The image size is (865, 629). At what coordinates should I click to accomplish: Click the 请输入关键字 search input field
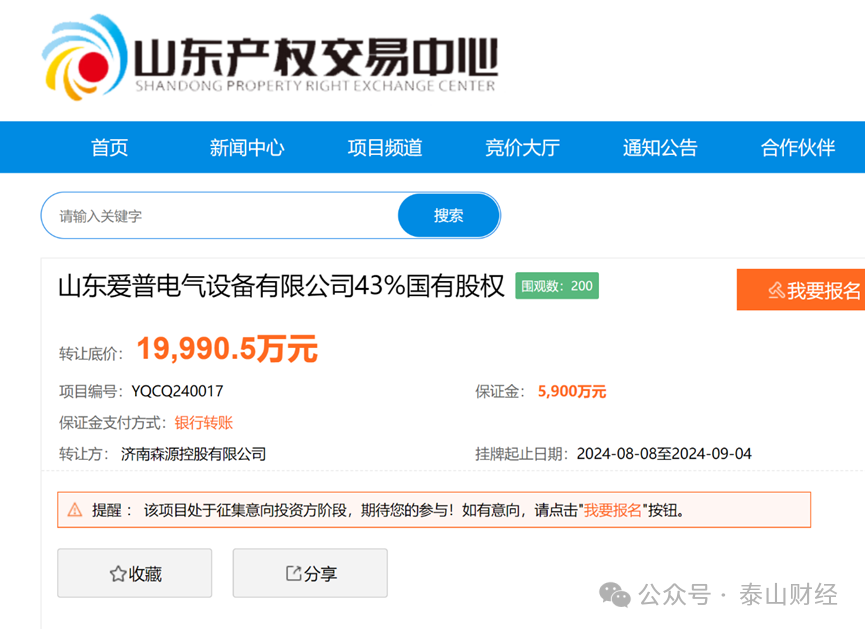pyautogui.click(x=200, y=214)
